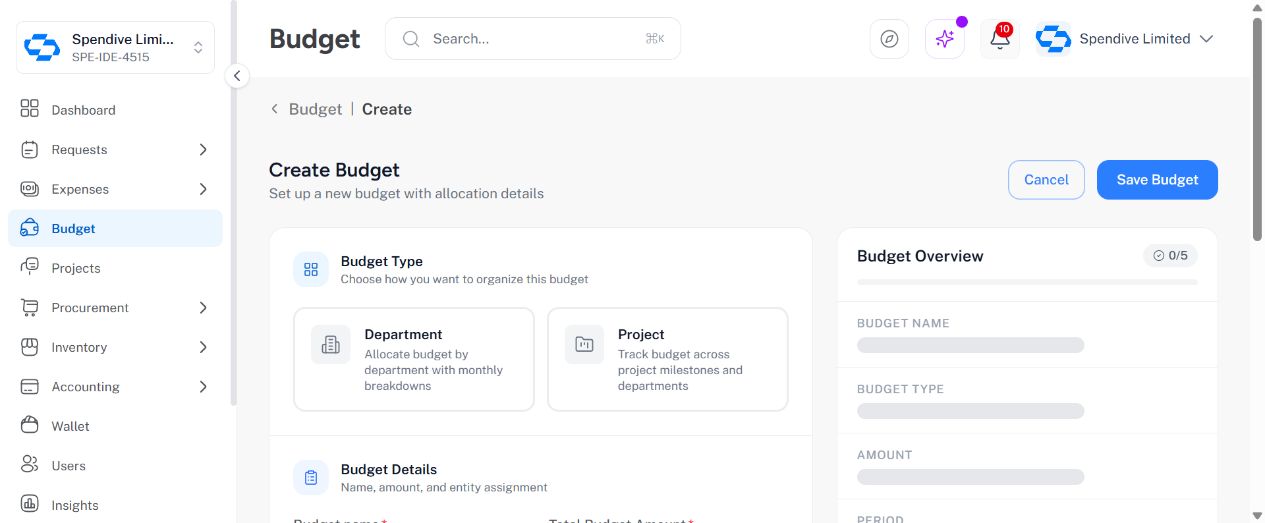Click the Users icon in sidebar

tap(30, 465)
